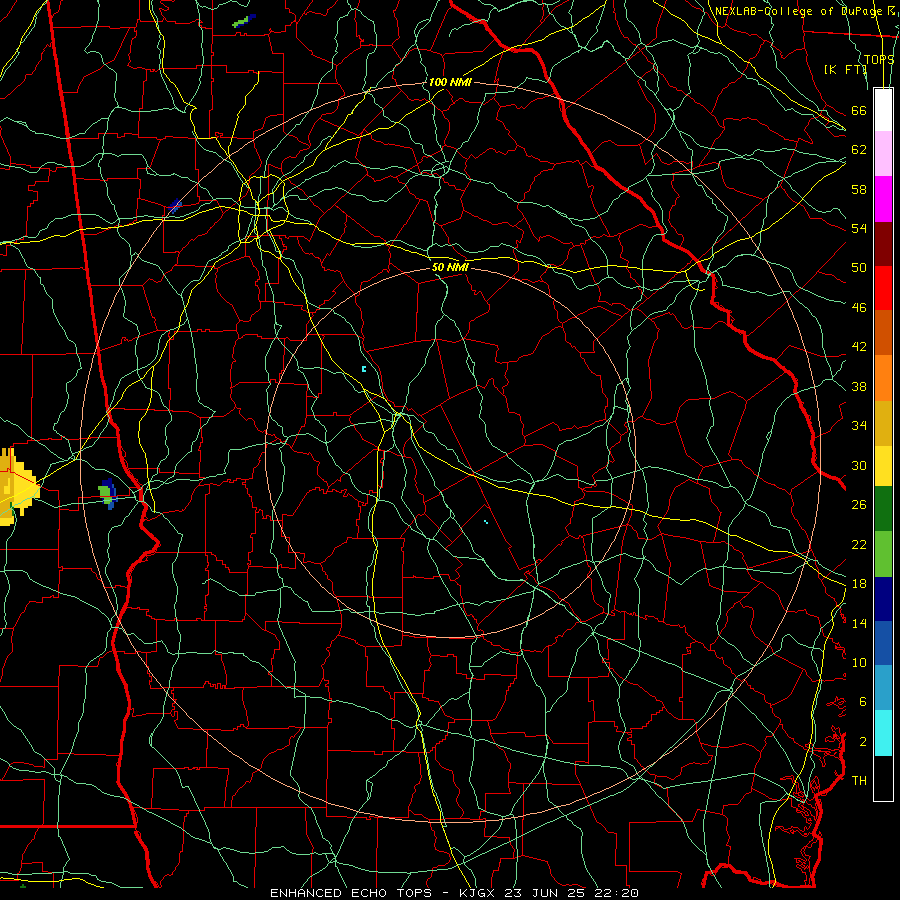Pick the navy blue legend swatch

coord(883,599)
